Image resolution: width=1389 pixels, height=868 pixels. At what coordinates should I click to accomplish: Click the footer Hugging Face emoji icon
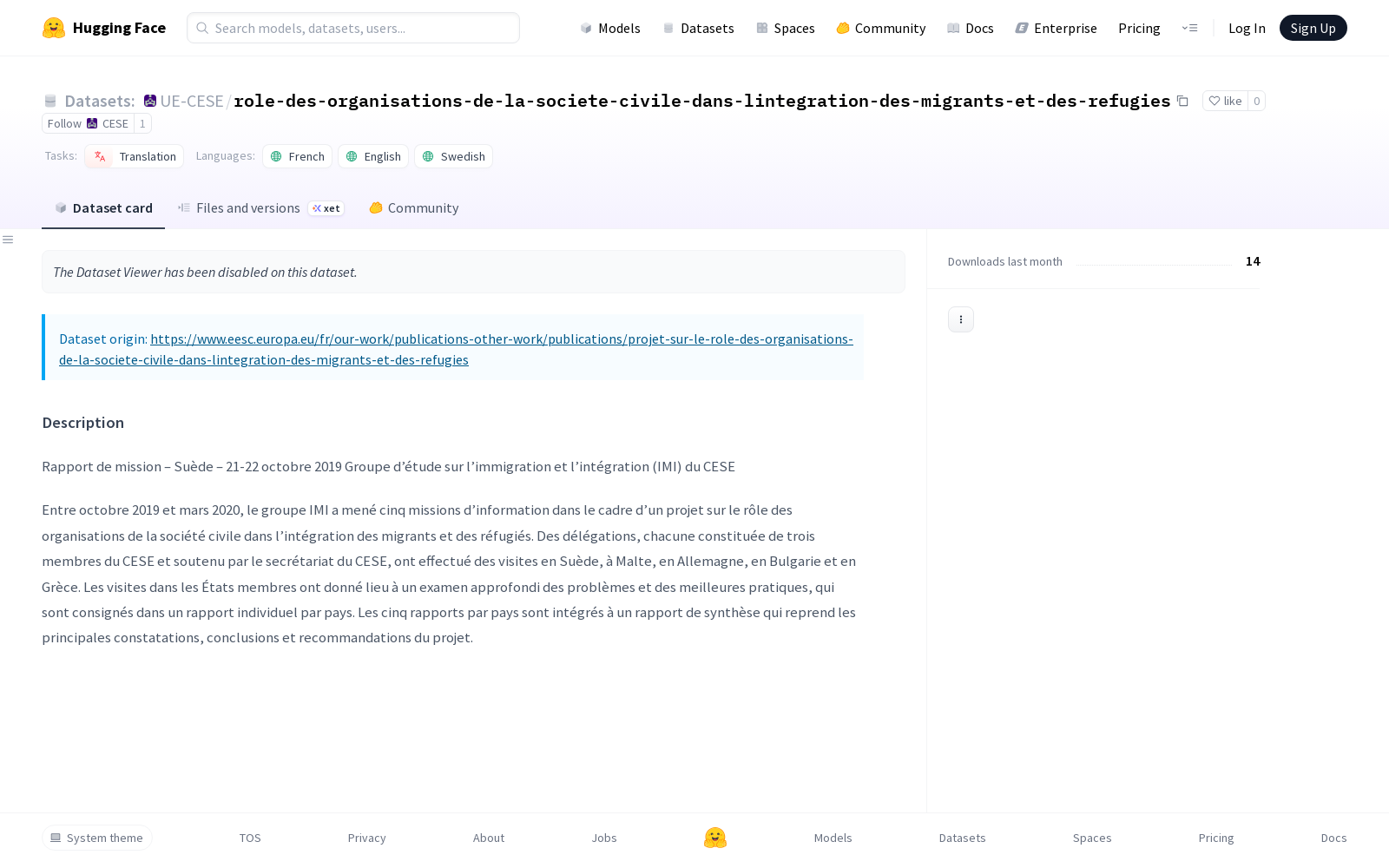coord(715,838)
